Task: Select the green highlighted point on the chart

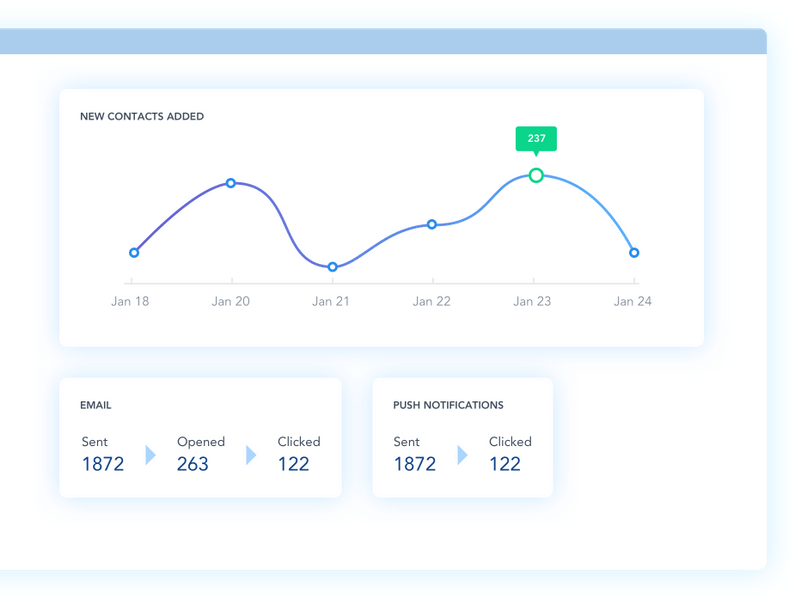Action: point(536,176)
